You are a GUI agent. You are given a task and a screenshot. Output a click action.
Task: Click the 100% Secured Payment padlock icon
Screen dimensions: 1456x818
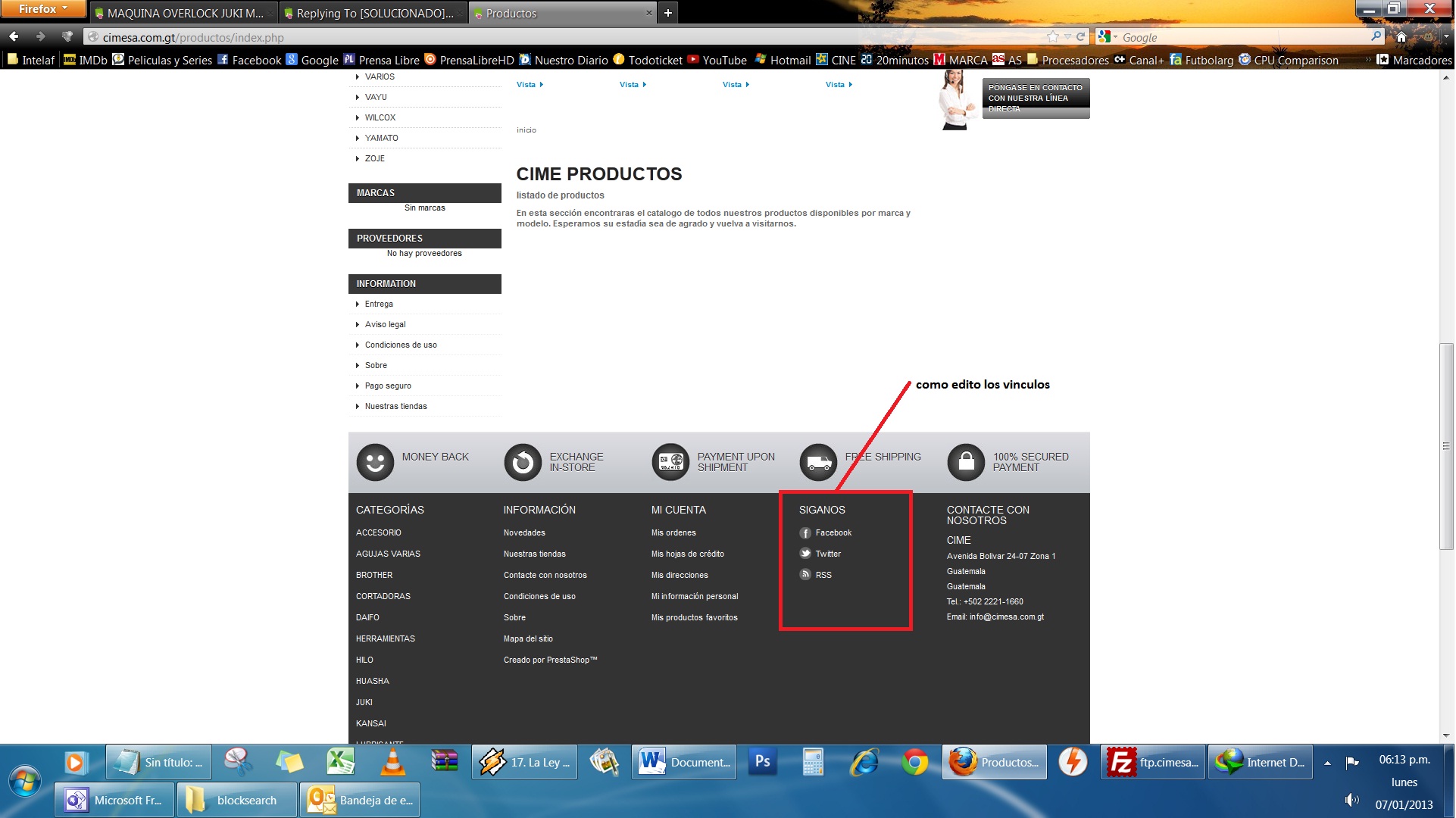tap(966, 462)
